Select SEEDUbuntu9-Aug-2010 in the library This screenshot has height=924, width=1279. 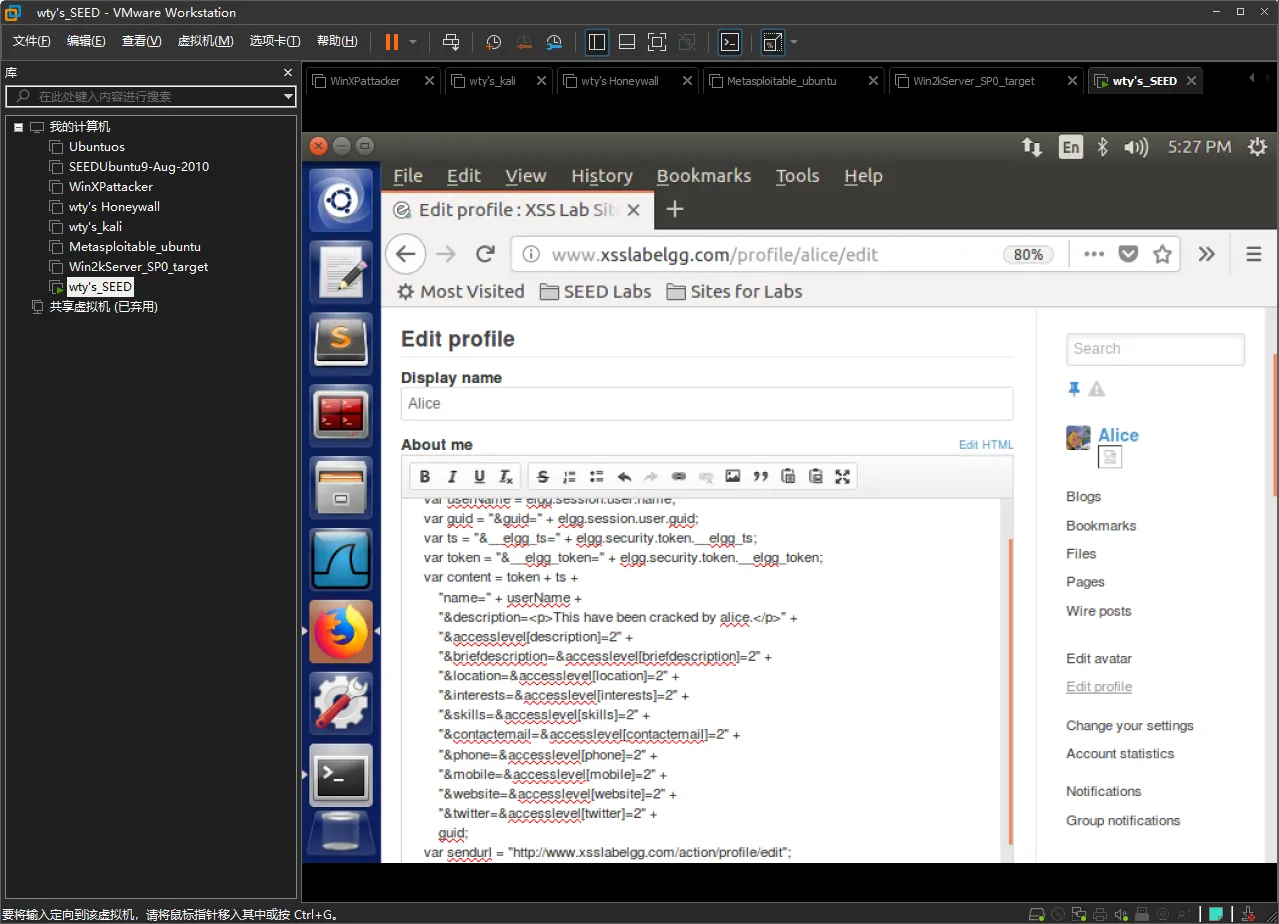[139, 167]
